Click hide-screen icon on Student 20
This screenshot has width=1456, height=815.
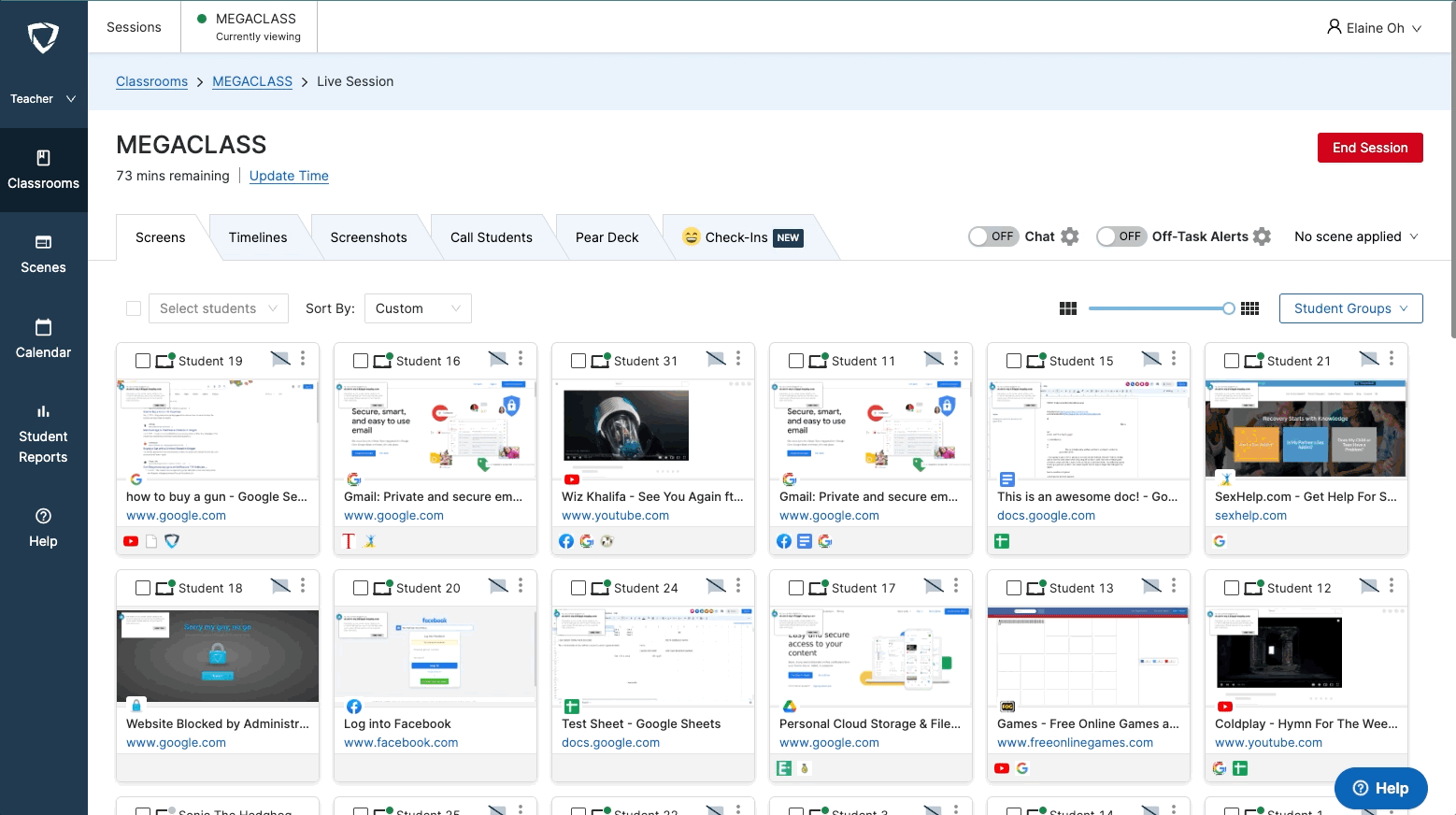(x=498, y=586)
